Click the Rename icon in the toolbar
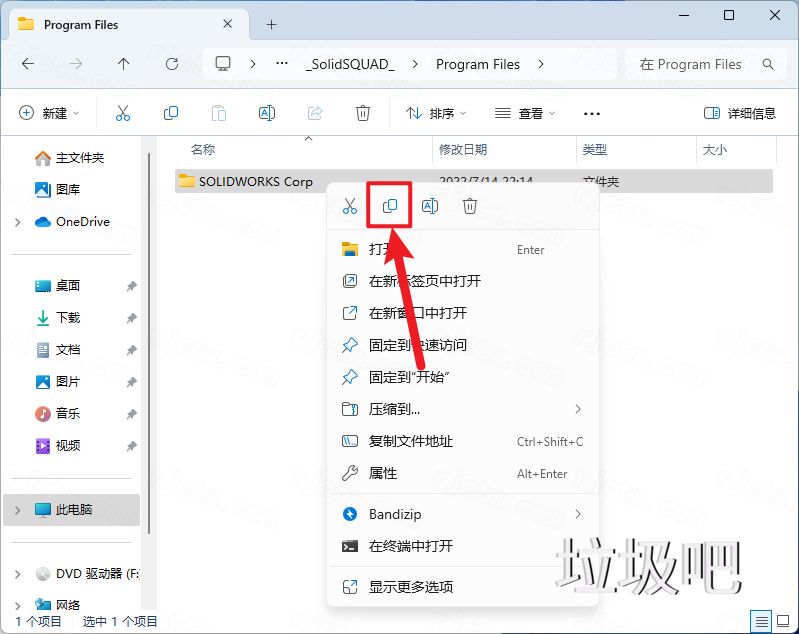The image size is (799, 634). [x=267, y=113]
